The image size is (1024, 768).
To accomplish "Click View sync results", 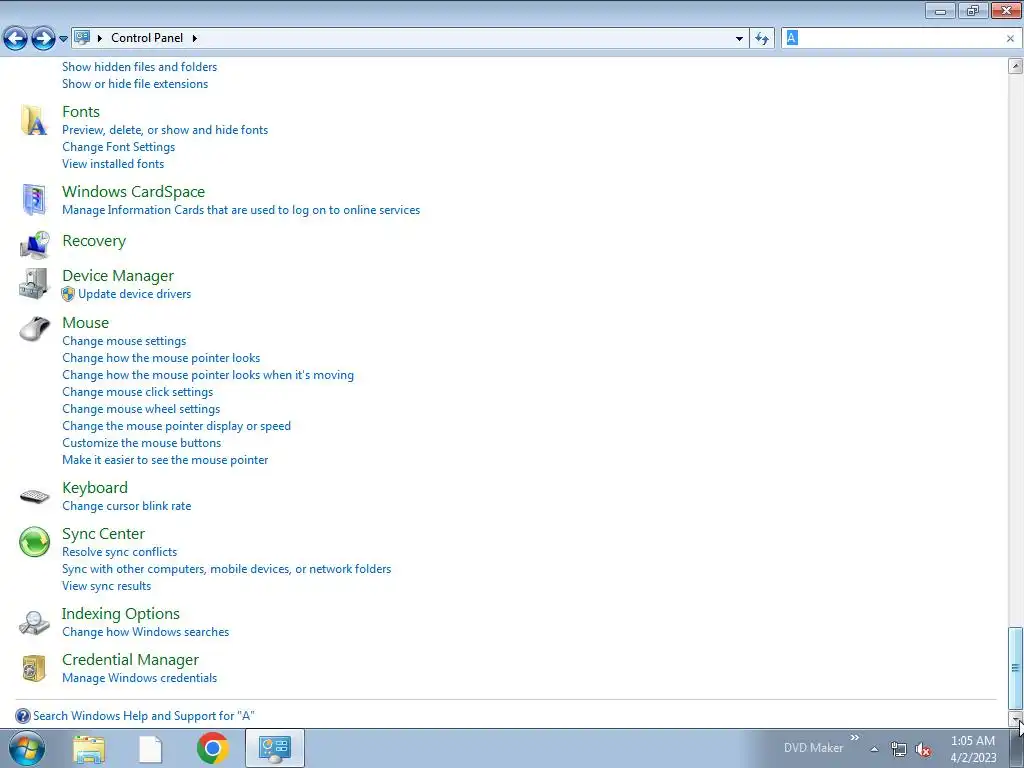I will coord(106,586).
